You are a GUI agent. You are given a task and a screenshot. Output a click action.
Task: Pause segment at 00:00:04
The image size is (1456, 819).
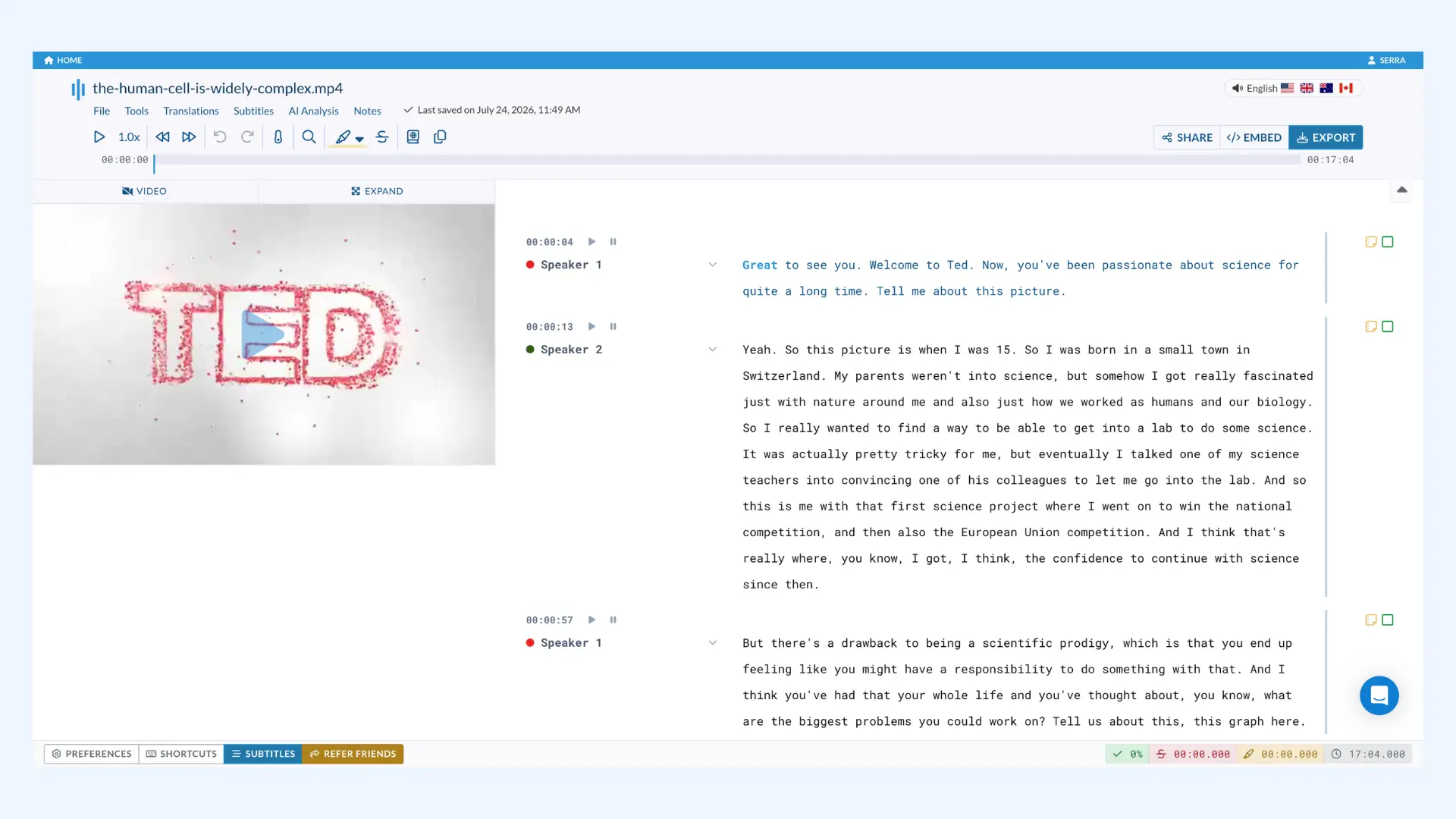[613, 242]
